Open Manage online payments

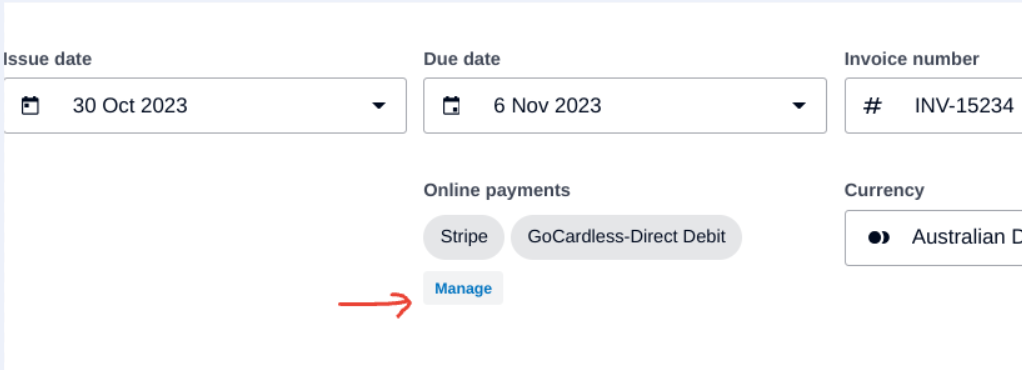click(463, 288)
